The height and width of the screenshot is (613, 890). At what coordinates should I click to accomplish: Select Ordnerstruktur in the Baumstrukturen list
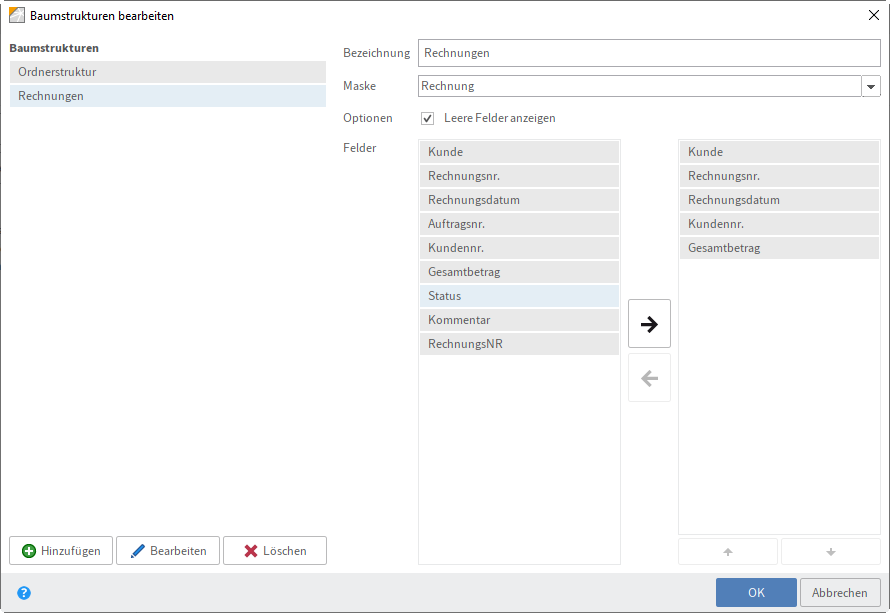167,71
